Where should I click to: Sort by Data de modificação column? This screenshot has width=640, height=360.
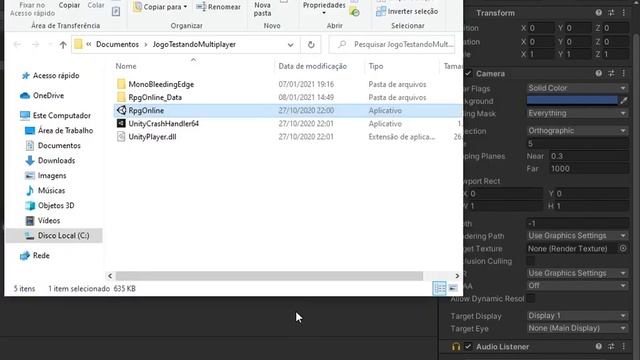tap(313, 66)
